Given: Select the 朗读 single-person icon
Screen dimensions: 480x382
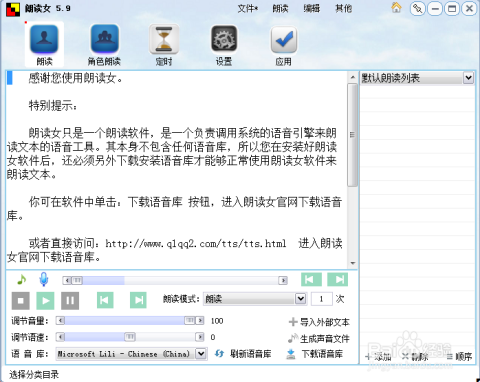Looking at the screenshot, I should pos(44,39).
